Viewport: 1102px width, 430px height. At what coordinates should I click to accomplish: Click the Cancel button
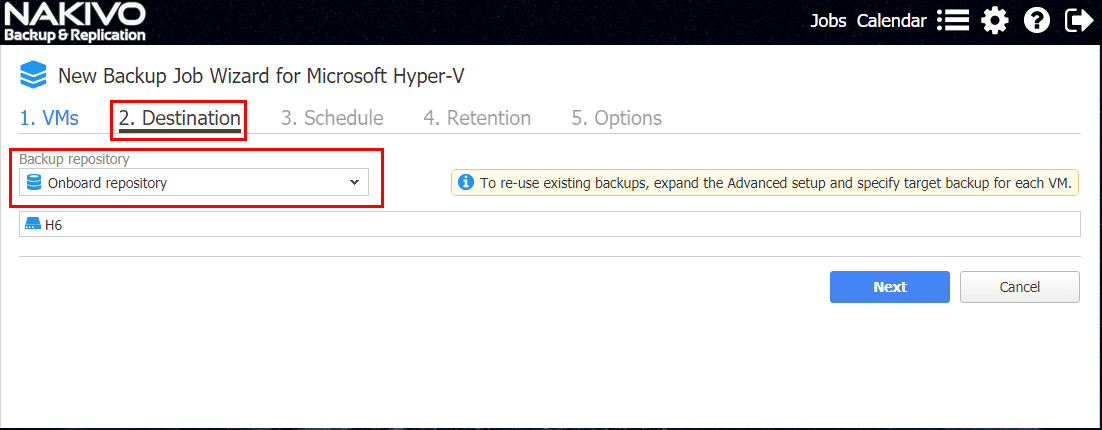click(x=1019, y=287)
